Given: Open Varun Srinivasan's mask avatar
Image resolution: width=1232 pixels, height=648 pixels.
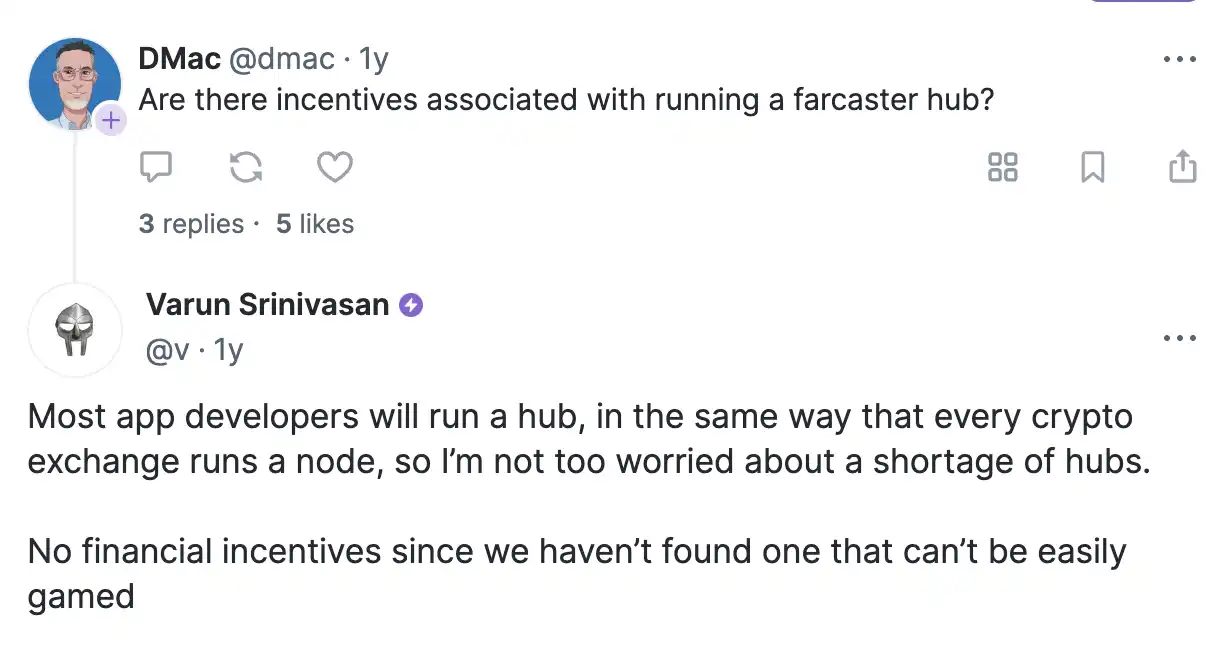Looking at the screenshot, I should click(x=74, y=329).
